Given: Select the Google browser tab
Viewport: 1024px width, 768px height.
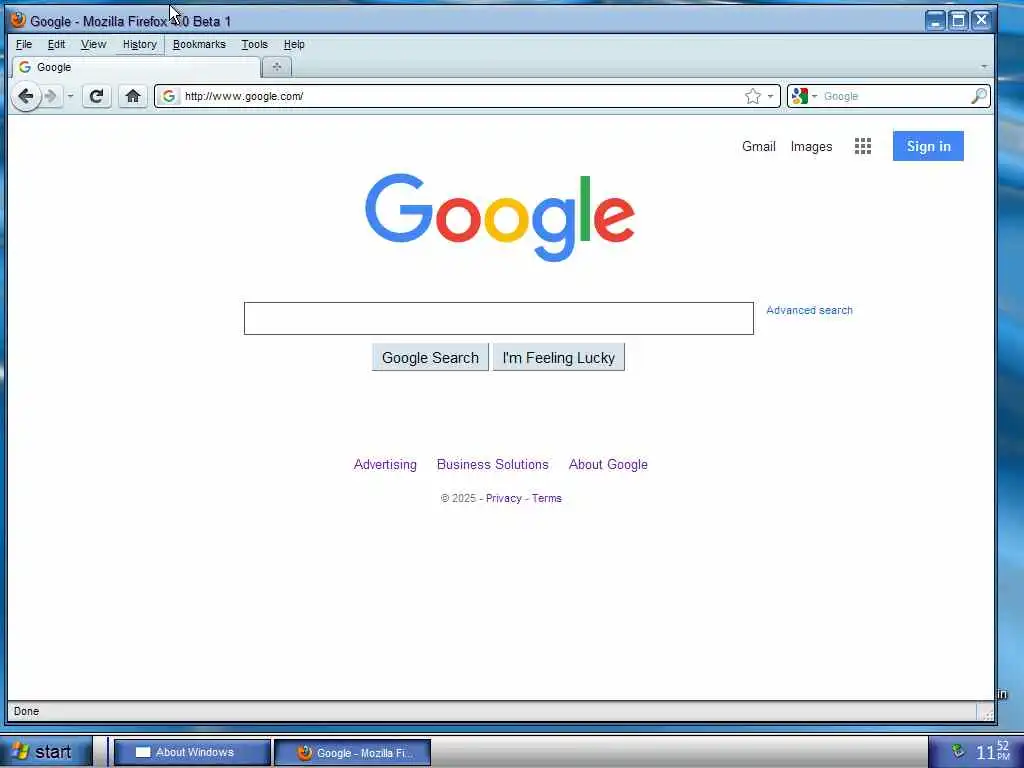Looking at the screenshot, I should tap(136, 67).
